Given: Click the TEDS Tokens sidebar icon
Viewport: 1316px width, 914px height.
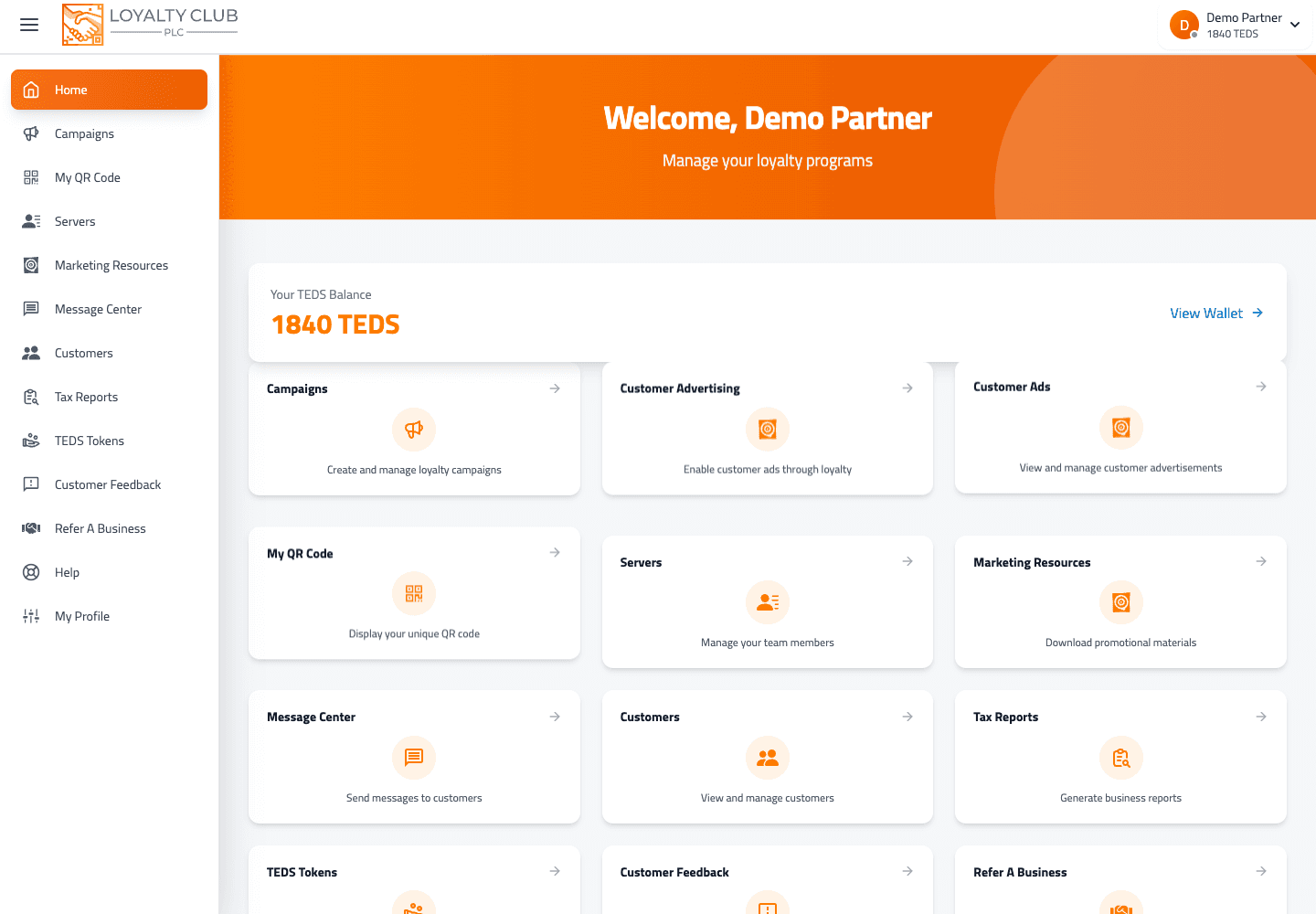Looking at the screenshot, I should [31, 441].
